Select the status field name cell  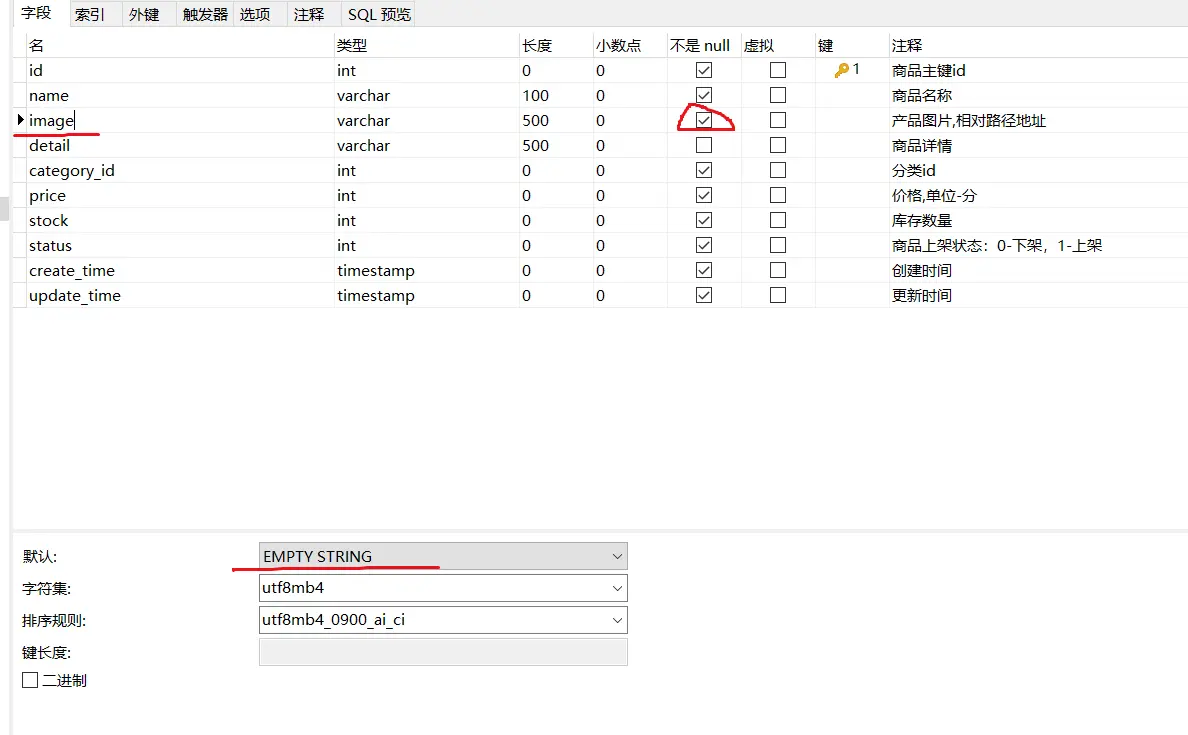pos(180,246)
